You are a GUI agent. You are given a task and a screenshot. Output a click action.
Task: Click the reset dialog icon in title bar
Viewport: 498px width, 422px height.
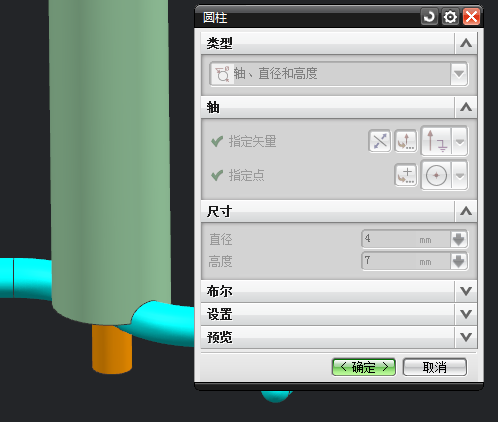coord(429,17)
